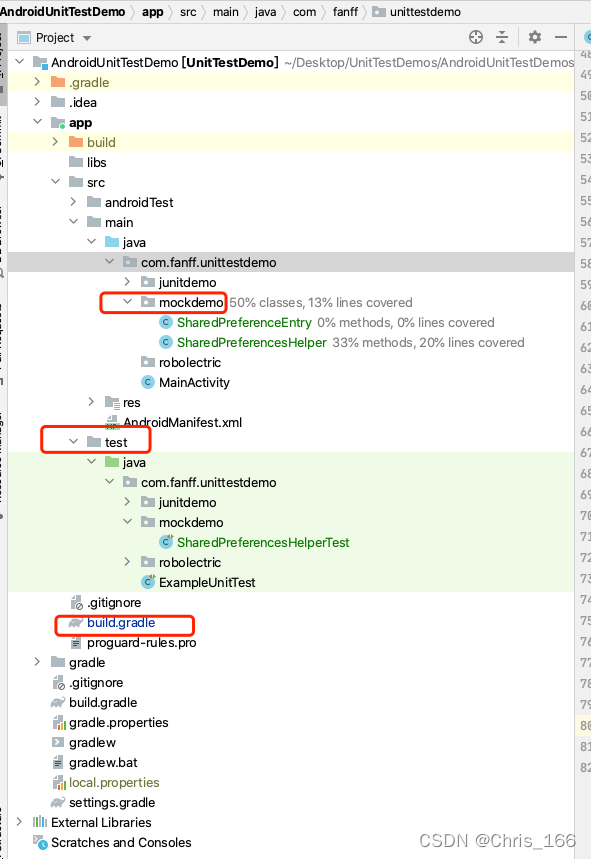Select mockdemo package under test
Image resolution: width=591 pixels, height=859 pixels.
tap(191, 522)
